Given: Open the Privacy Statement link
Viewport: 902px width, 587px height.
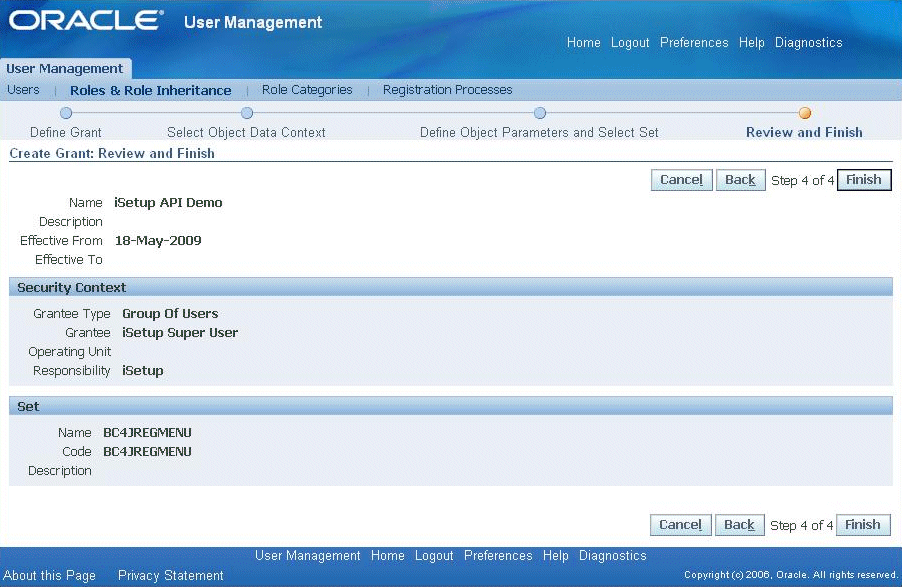Looking at the screenshot, I should [x=171, y=575].
